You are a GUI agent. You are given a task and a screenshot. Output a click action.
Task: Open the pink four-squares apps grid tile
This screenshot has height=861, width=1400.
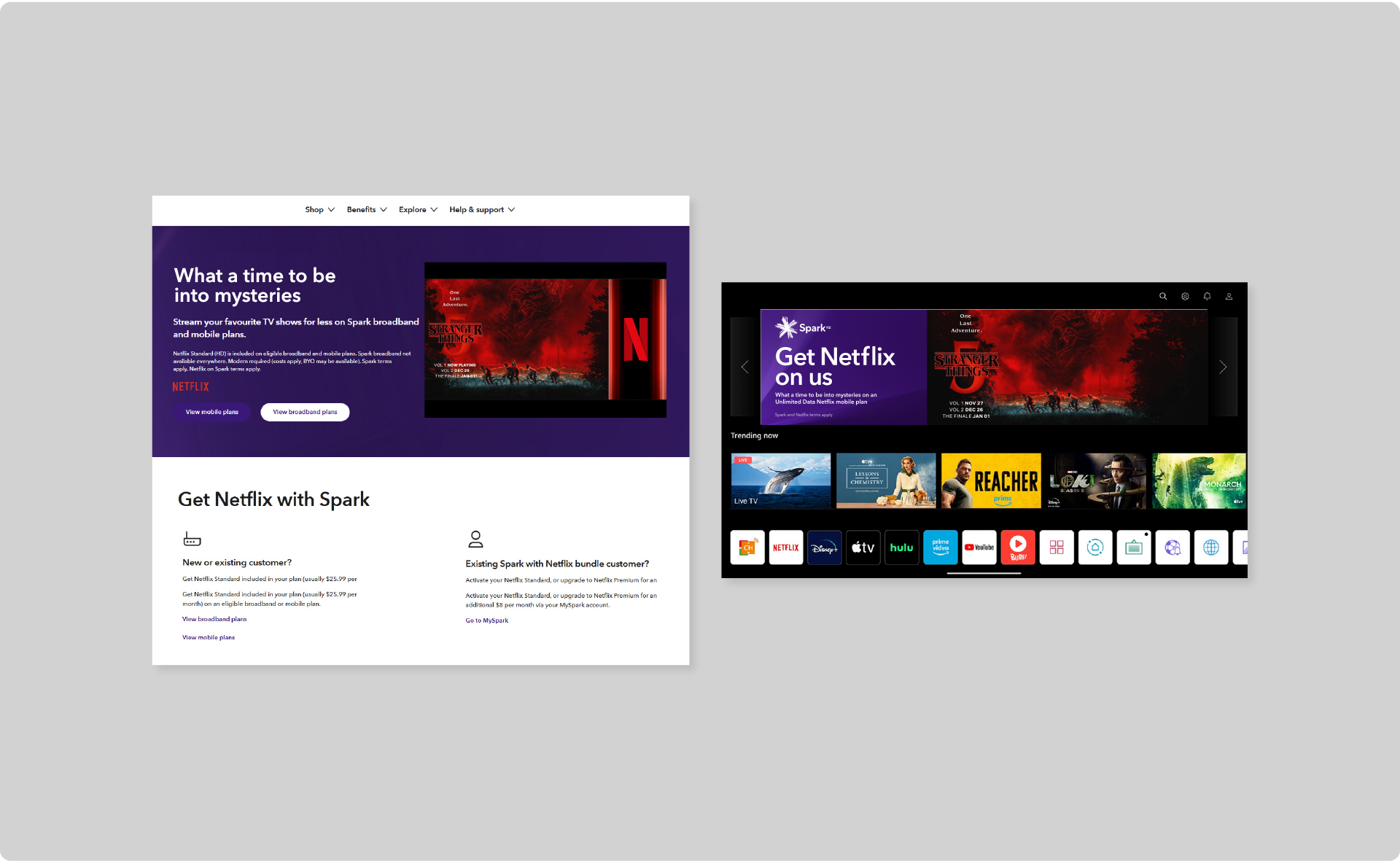(x=1057, y=548)
